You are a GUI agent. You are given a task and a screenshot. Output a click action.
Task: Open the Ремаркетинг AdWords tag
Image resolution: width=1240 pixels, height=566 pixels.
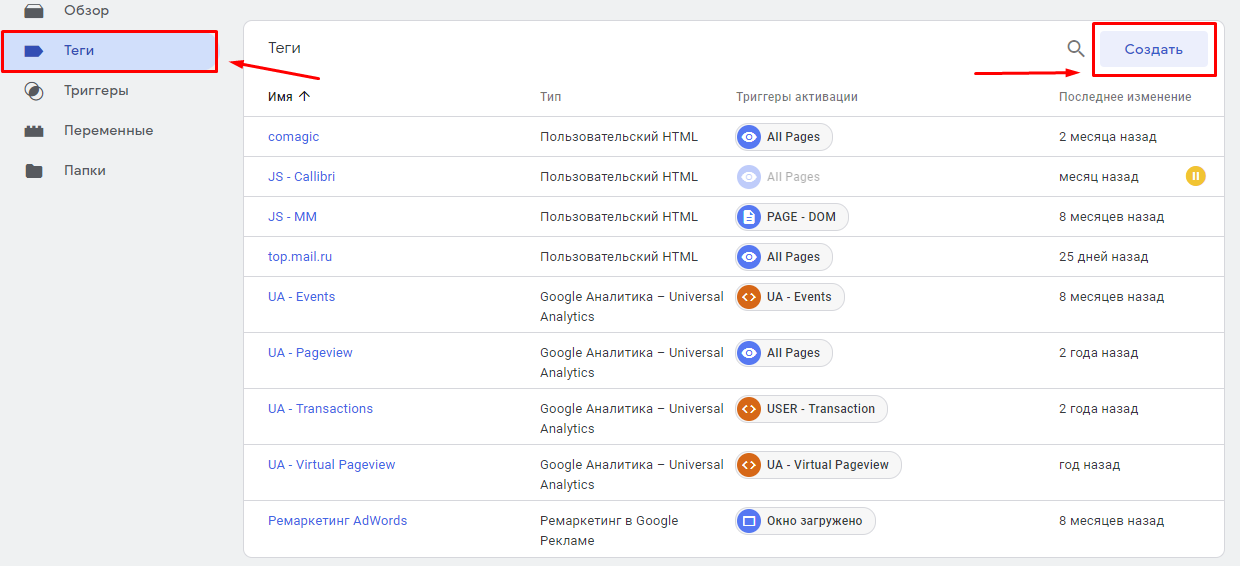(x=337, y=521)
